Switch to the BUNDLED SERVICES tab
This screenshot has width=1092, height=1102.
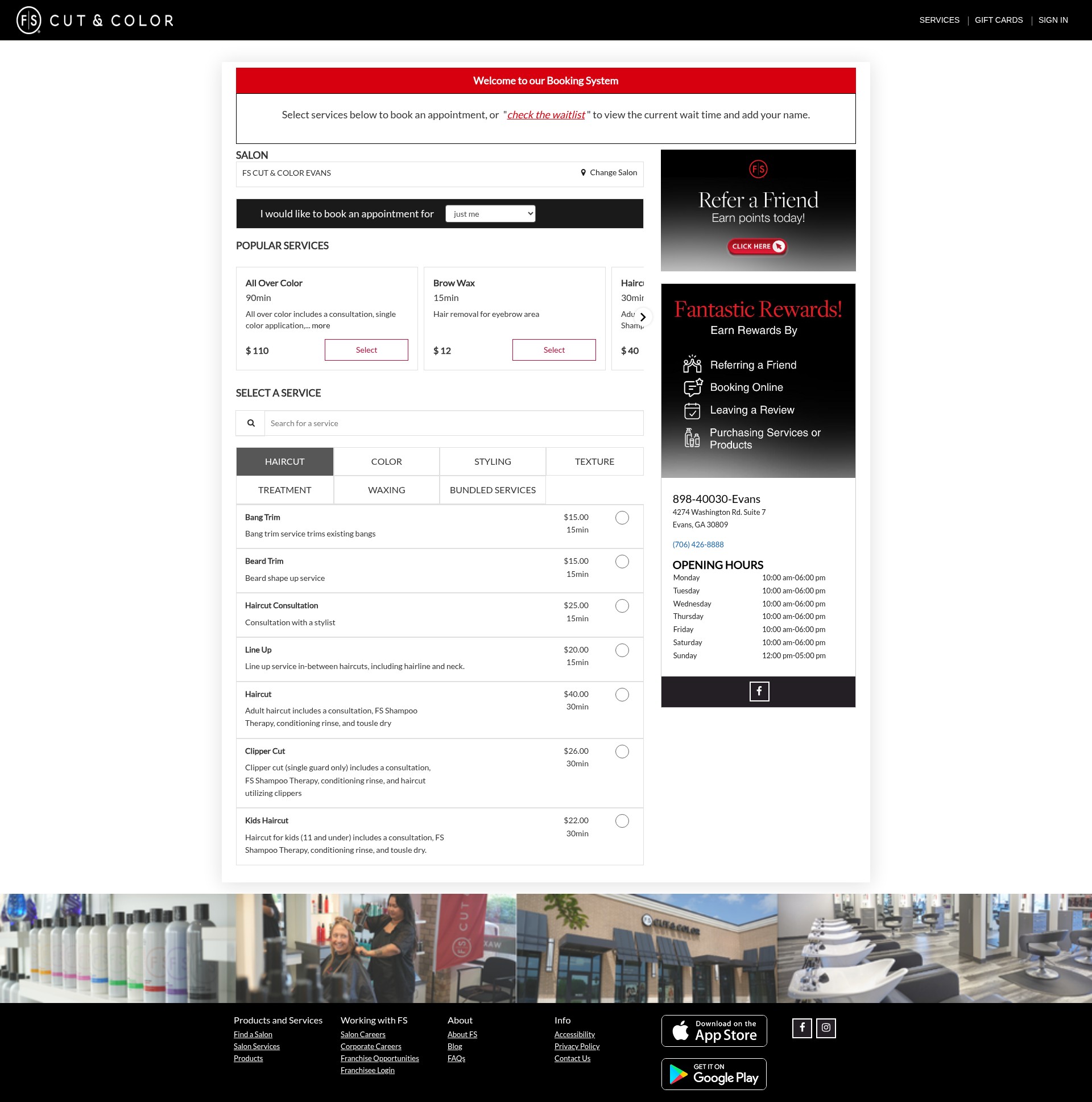493,490
